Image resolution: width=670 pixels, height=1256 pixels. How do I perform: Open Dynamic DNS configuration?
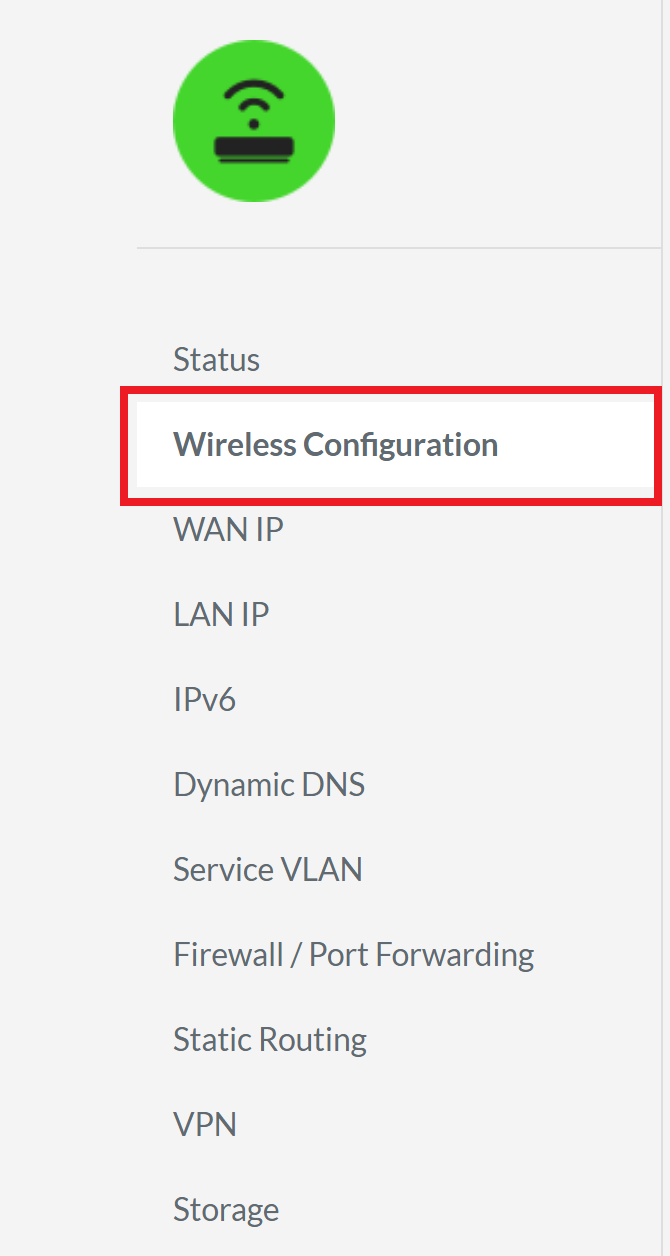268,784
